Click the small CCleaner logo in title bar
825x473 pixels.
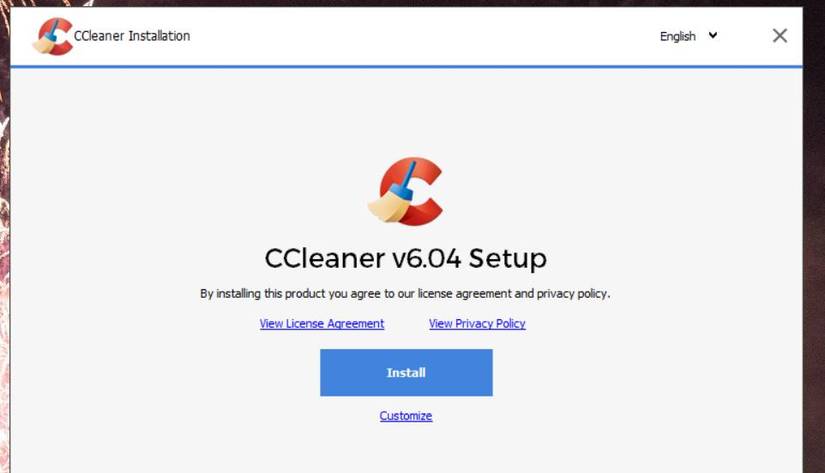(52, 36)
